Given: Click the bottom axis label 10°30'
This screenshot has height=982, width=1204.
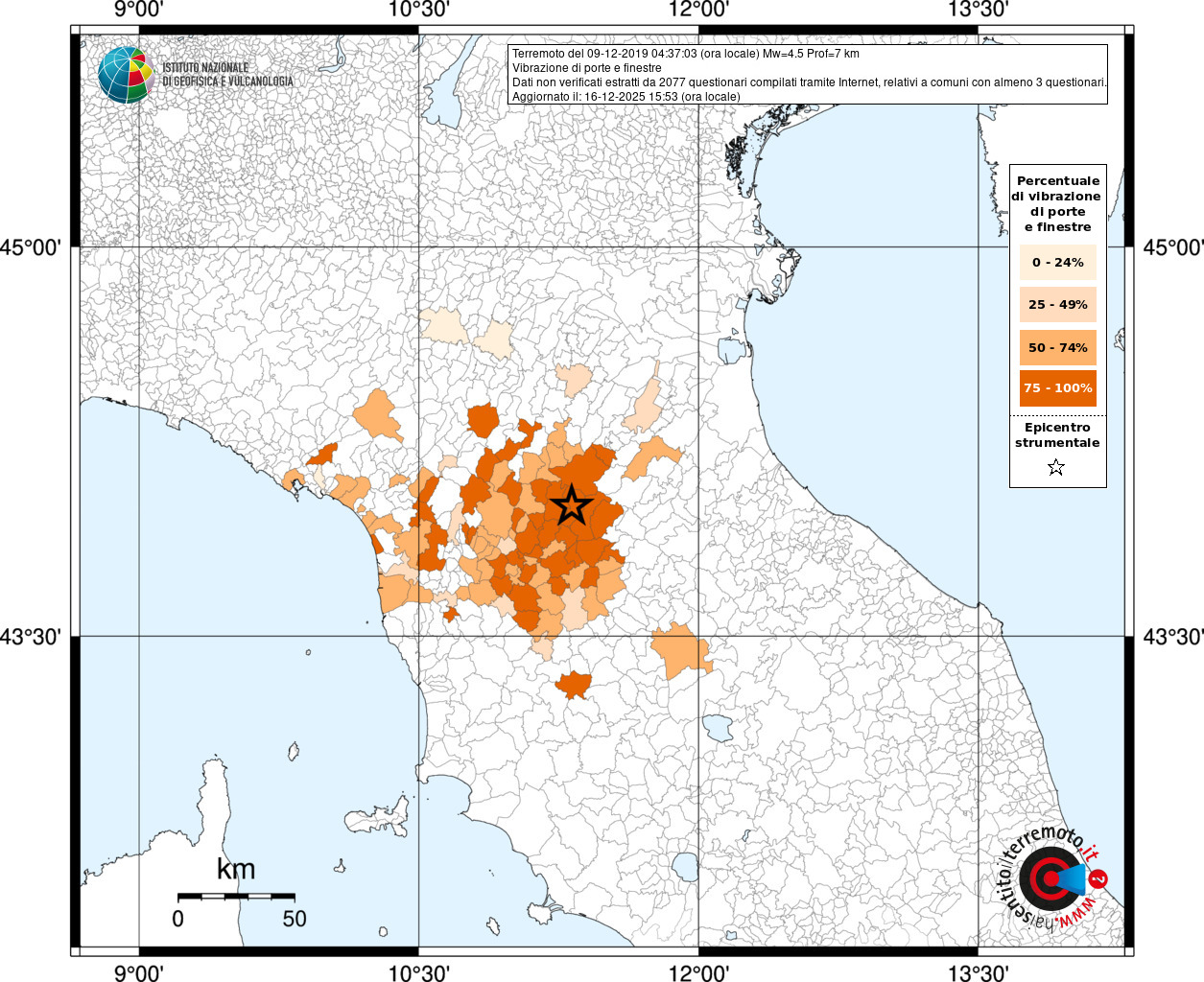Looking at the screenshot, I should pos(419,972).
